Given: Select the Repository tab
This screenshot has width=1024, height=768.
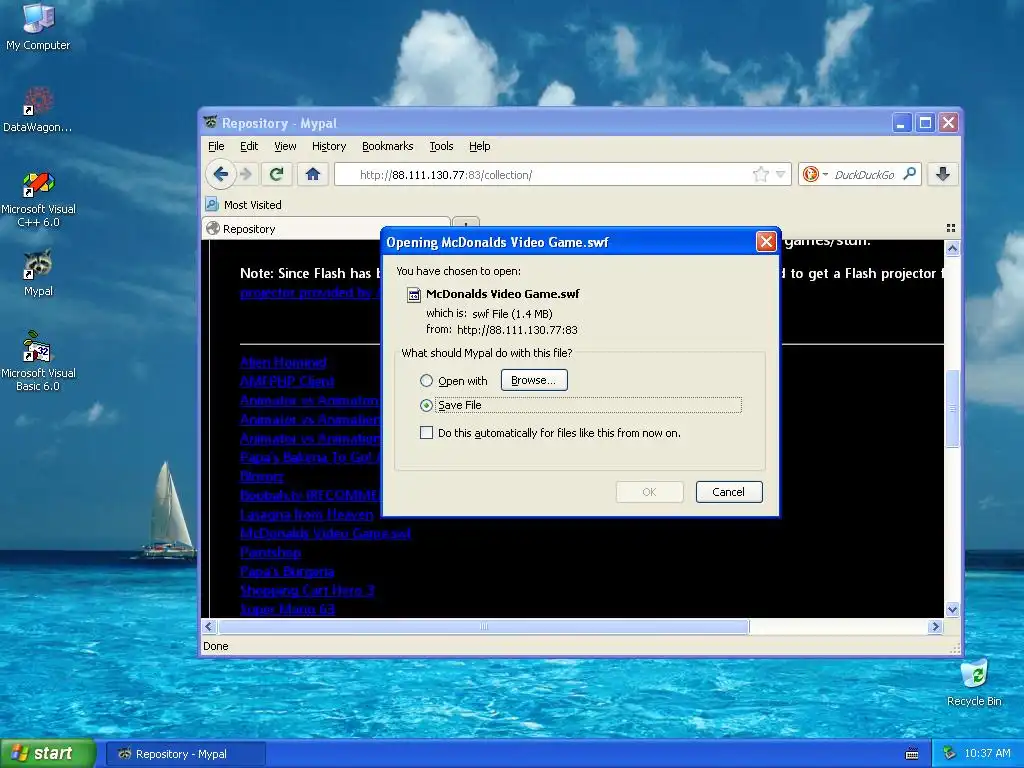Looking at the screenshot, I should [x=326, y=229].
